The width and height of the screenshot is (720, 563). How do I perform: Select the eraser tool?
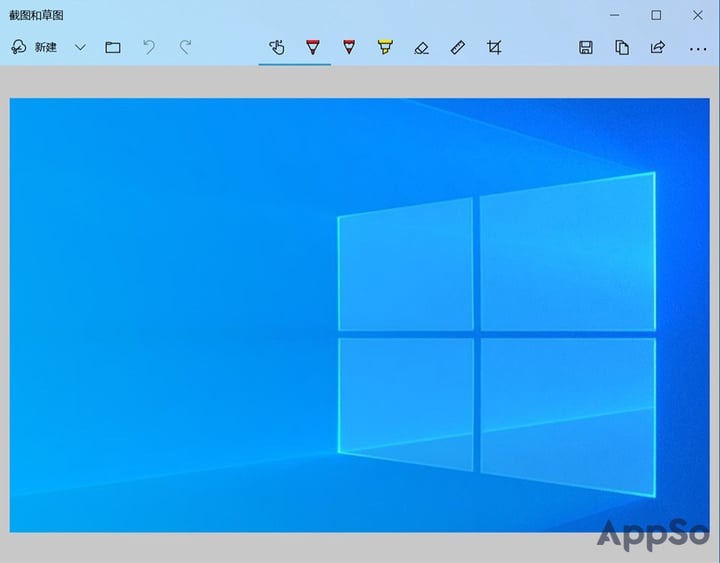click(x=422, y=48)
